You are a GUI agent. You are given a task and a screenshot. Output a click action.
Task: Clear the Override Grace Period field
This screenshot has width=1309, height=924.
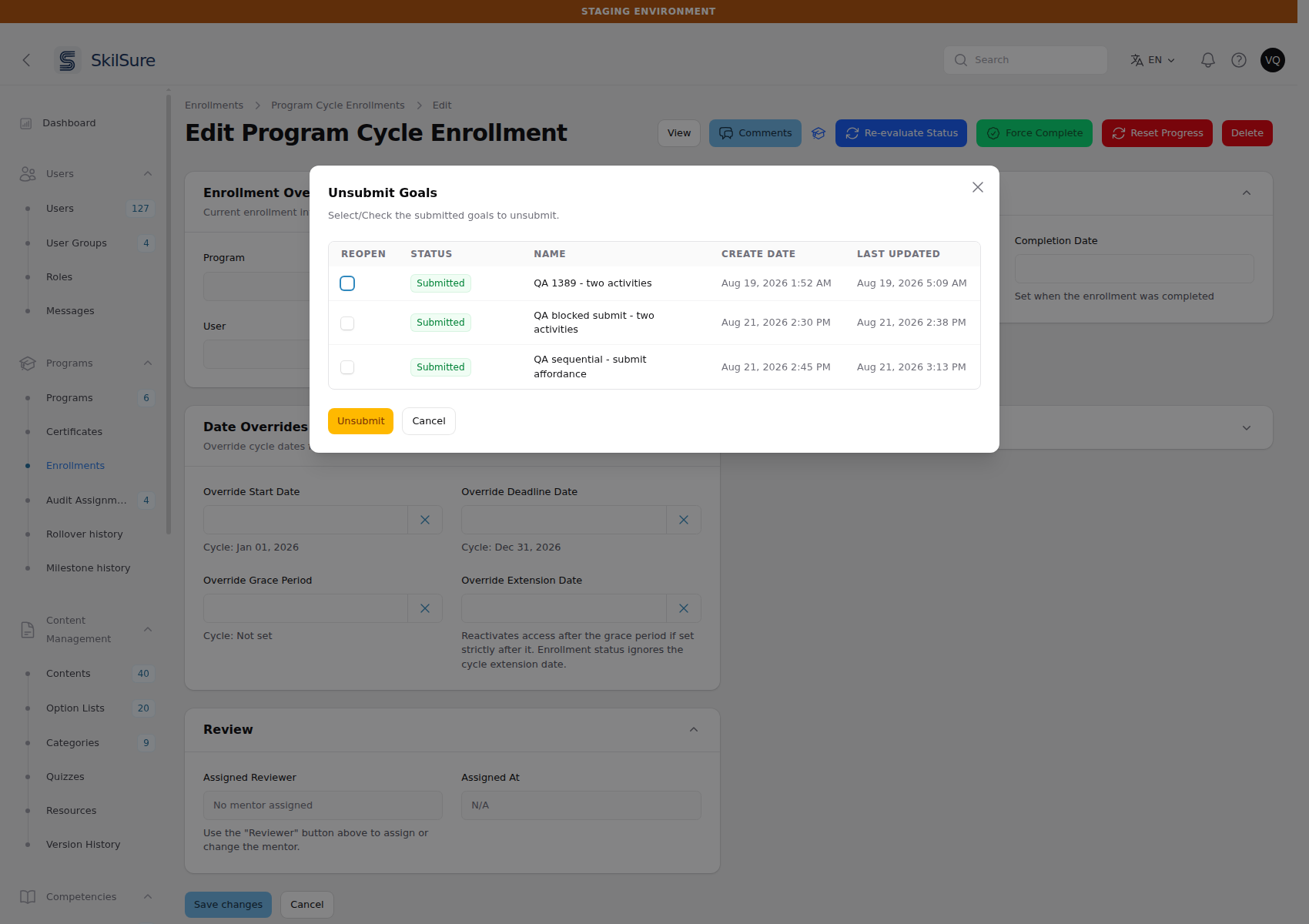[x=425, y=608]
